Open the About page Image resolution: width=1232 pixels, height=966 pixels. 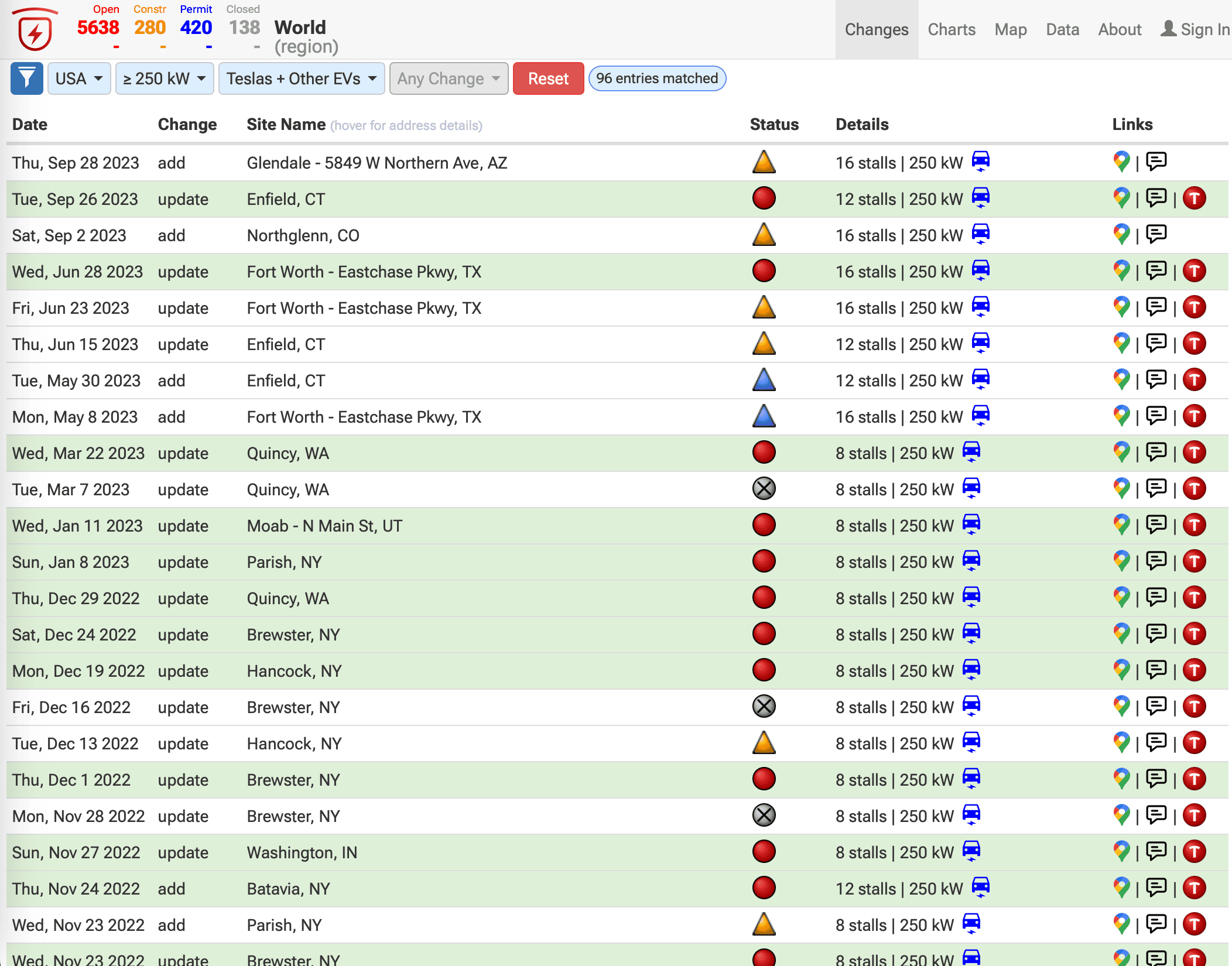click(x=1120, y=29)
